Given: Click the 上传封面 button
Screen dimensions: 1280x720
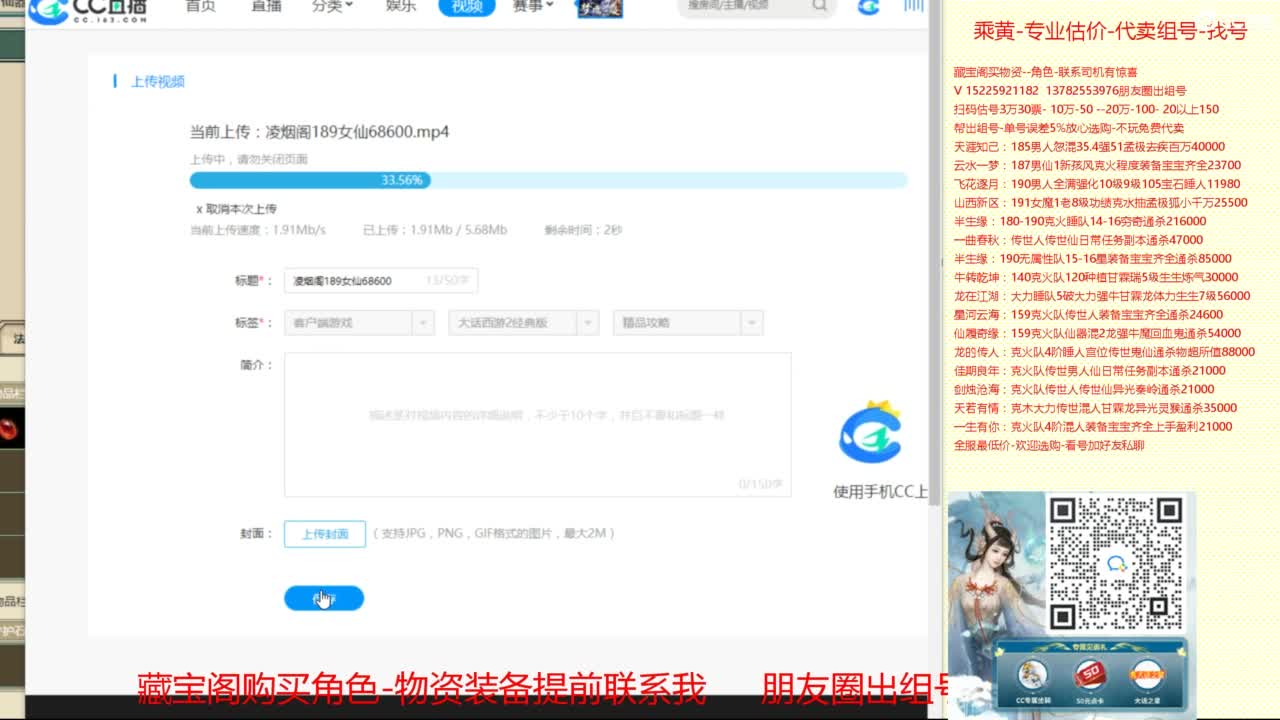Looking at the screenshot, I should (x=325, y=534).
